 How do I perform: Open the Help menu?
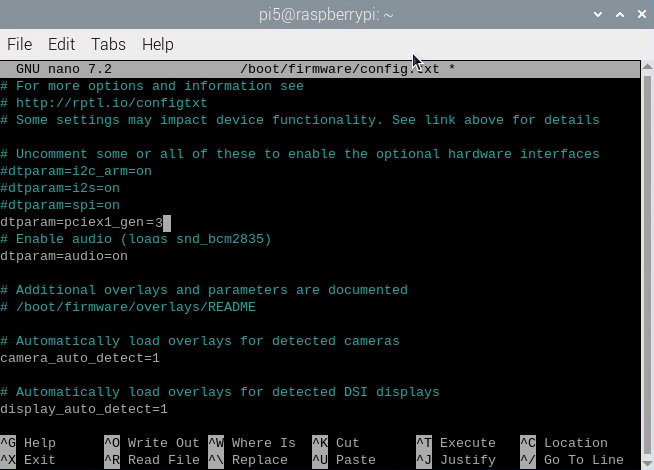click(x=158, y=44)
